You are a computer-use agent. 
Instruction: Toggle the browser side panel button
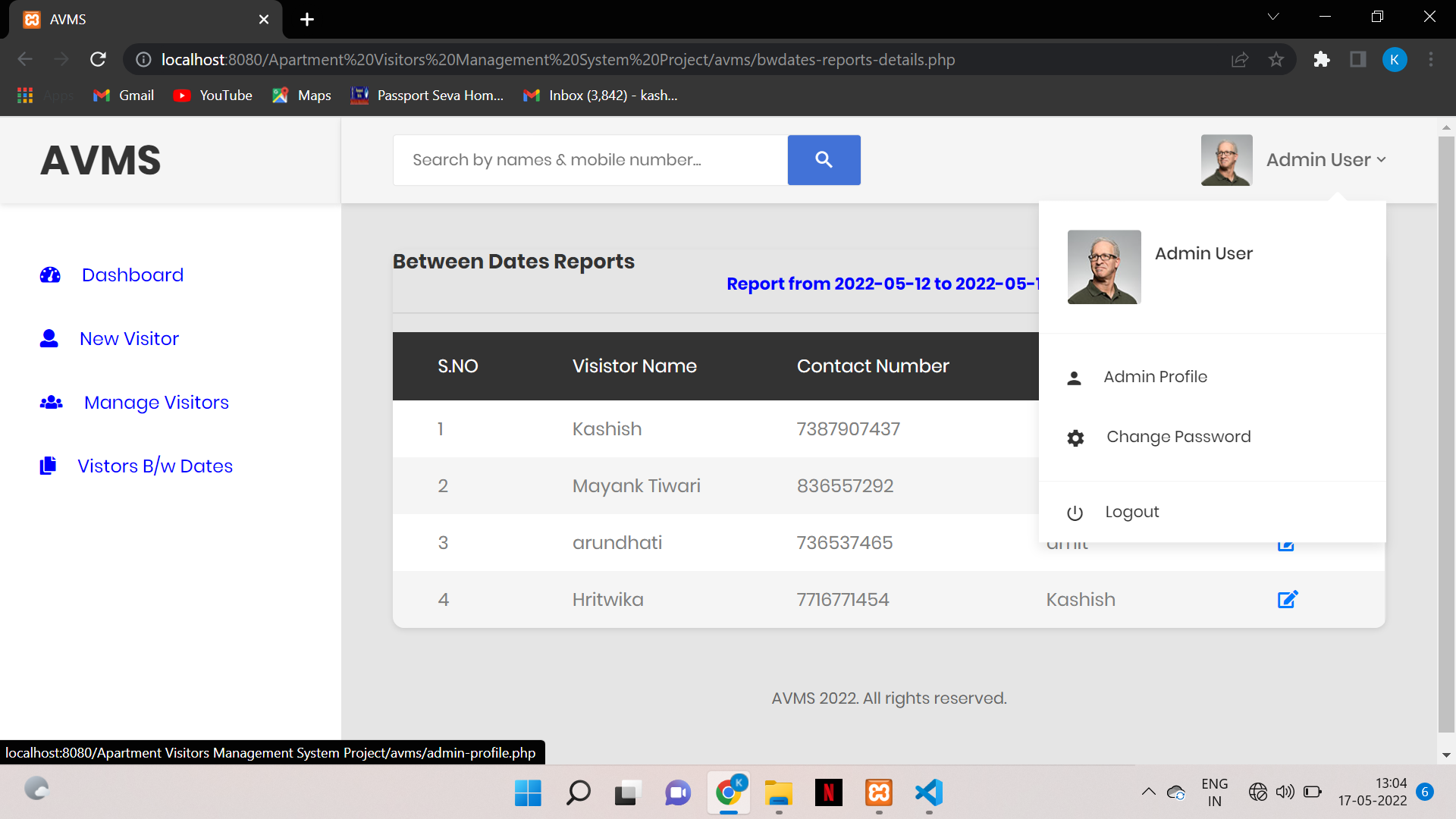[x=1357, y=59]
